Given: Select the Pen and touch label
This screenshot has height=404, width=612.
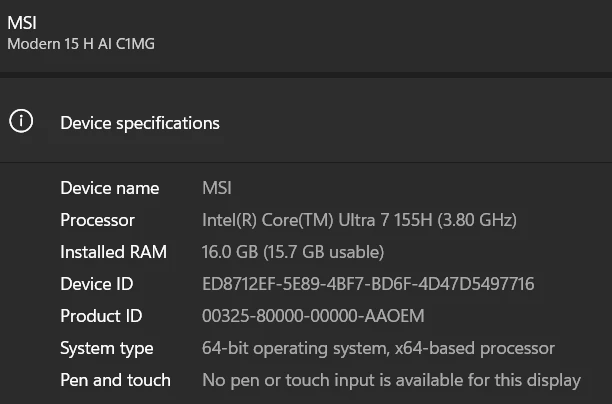Looking at the screenshot, I should pyautogui.click(x=115, y=380).
